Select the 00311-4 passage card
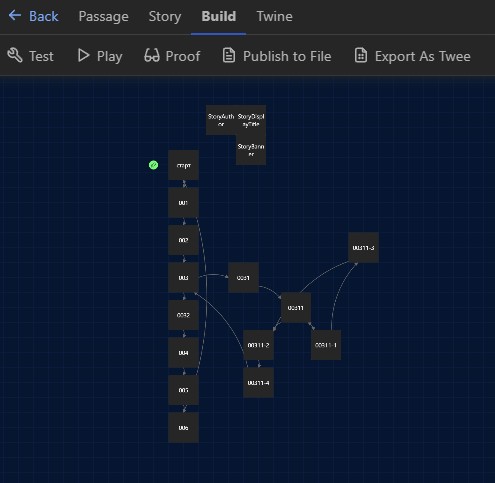Image resolution: width=495 pixels, height=483 pixels. 258,383
